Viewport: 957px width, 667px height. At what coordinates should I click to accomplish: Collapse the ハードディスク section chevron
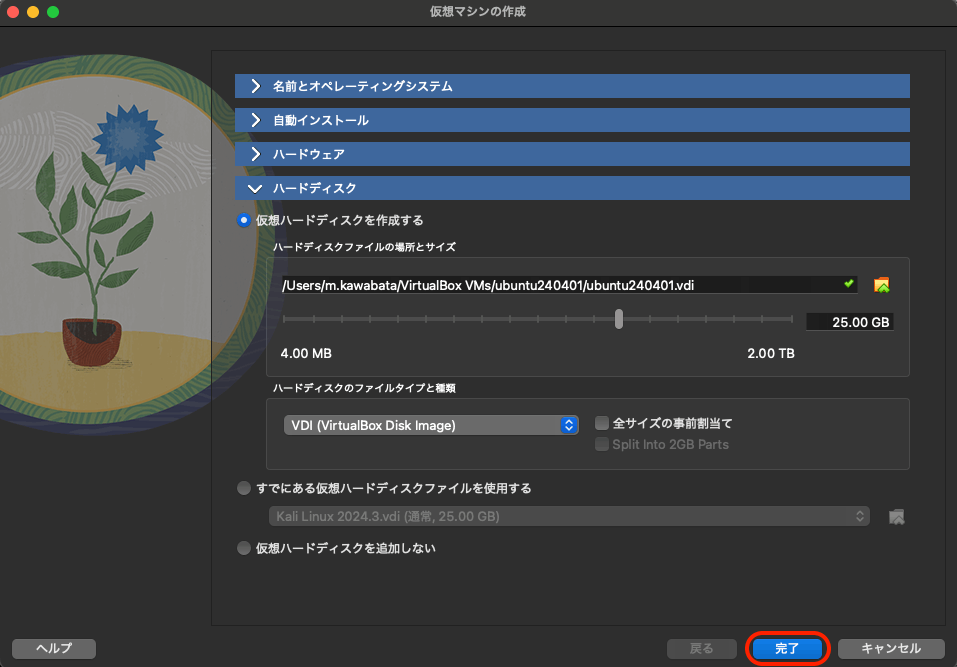pos(255,189)
